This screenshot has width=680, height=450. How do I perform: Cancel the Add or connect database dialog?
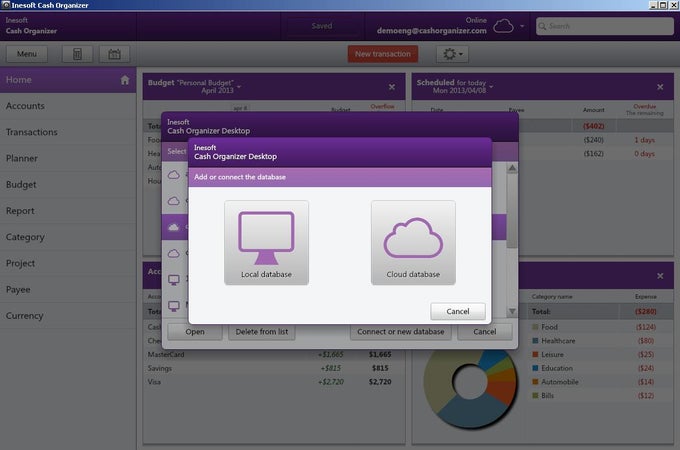[x=458, y=311]
